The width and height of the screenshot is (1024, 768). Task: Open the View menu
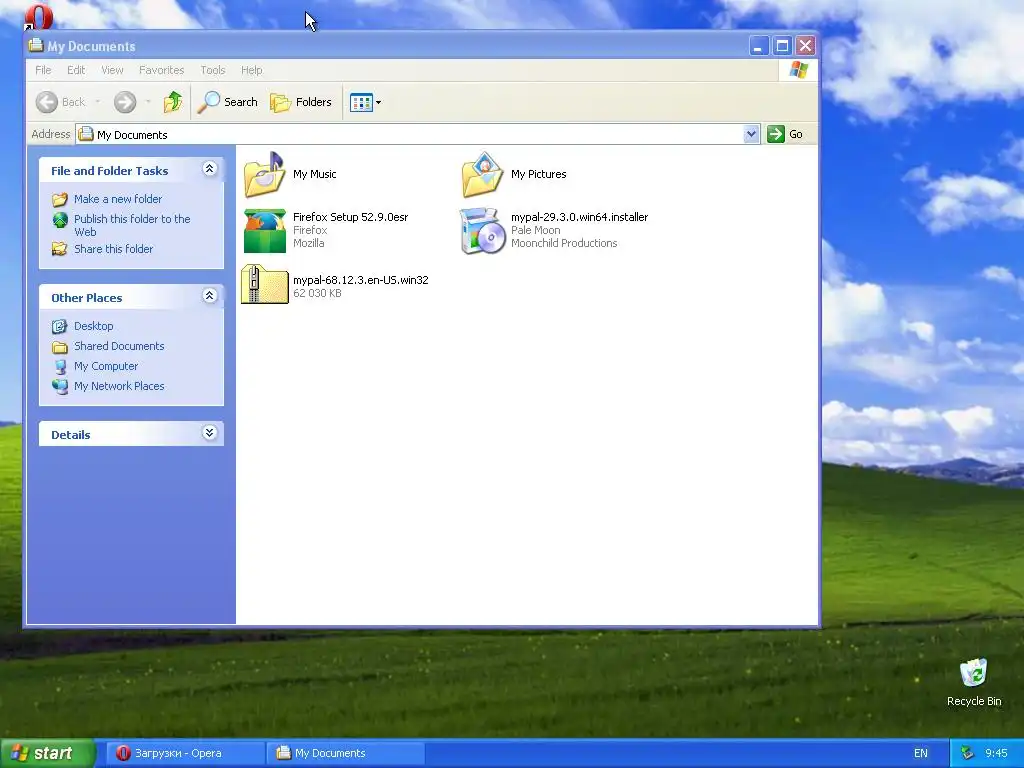[x=112, y=70]
